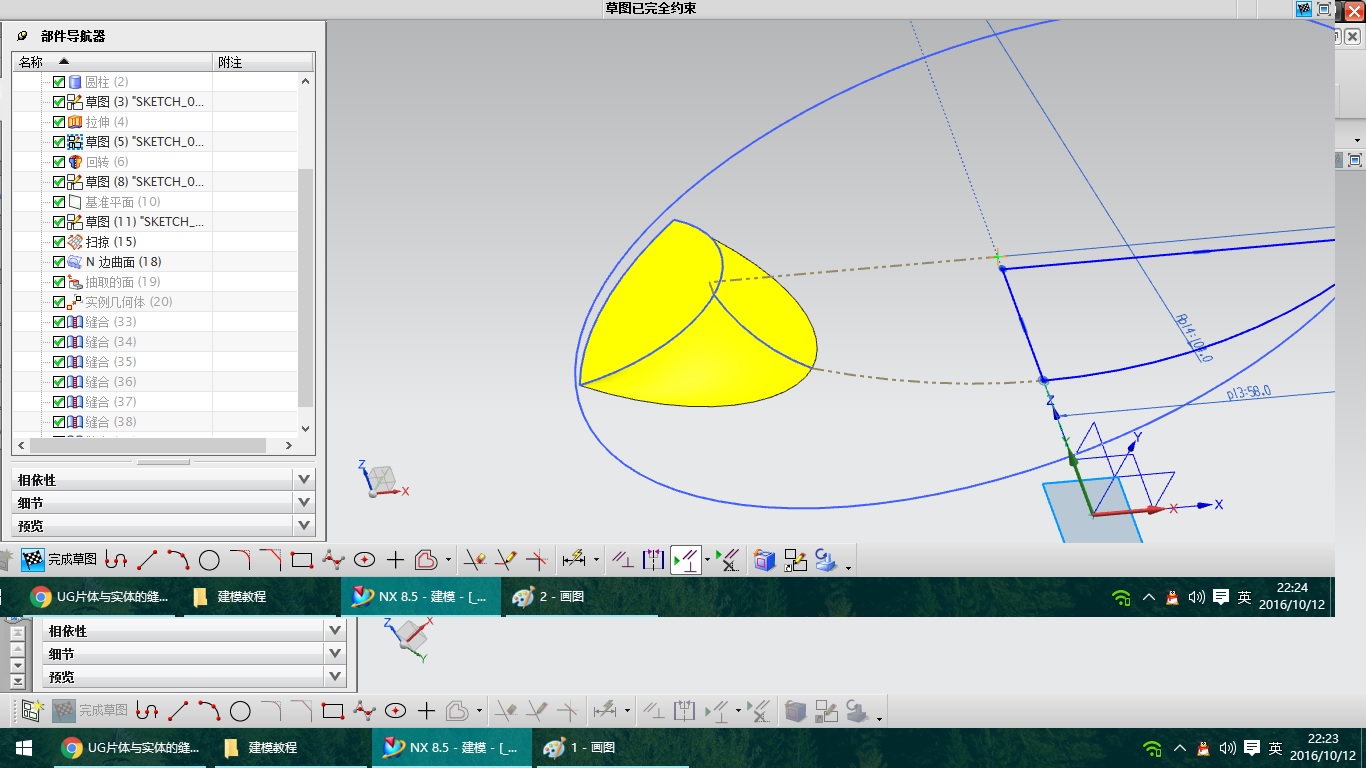Open the dimensions dropdown in the greyed-out lower toolbar
Screen dimensions: 1366x768
[627, 712]
